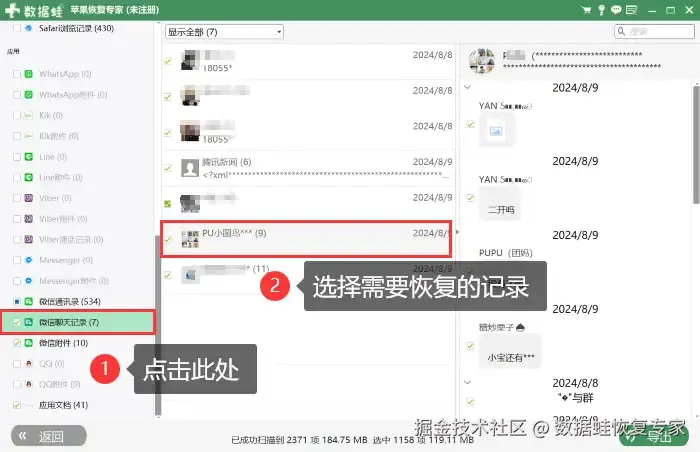The image size is (700, 452).
Task: Click the Kik (0) app icon
Action: [x=29, y=115]
